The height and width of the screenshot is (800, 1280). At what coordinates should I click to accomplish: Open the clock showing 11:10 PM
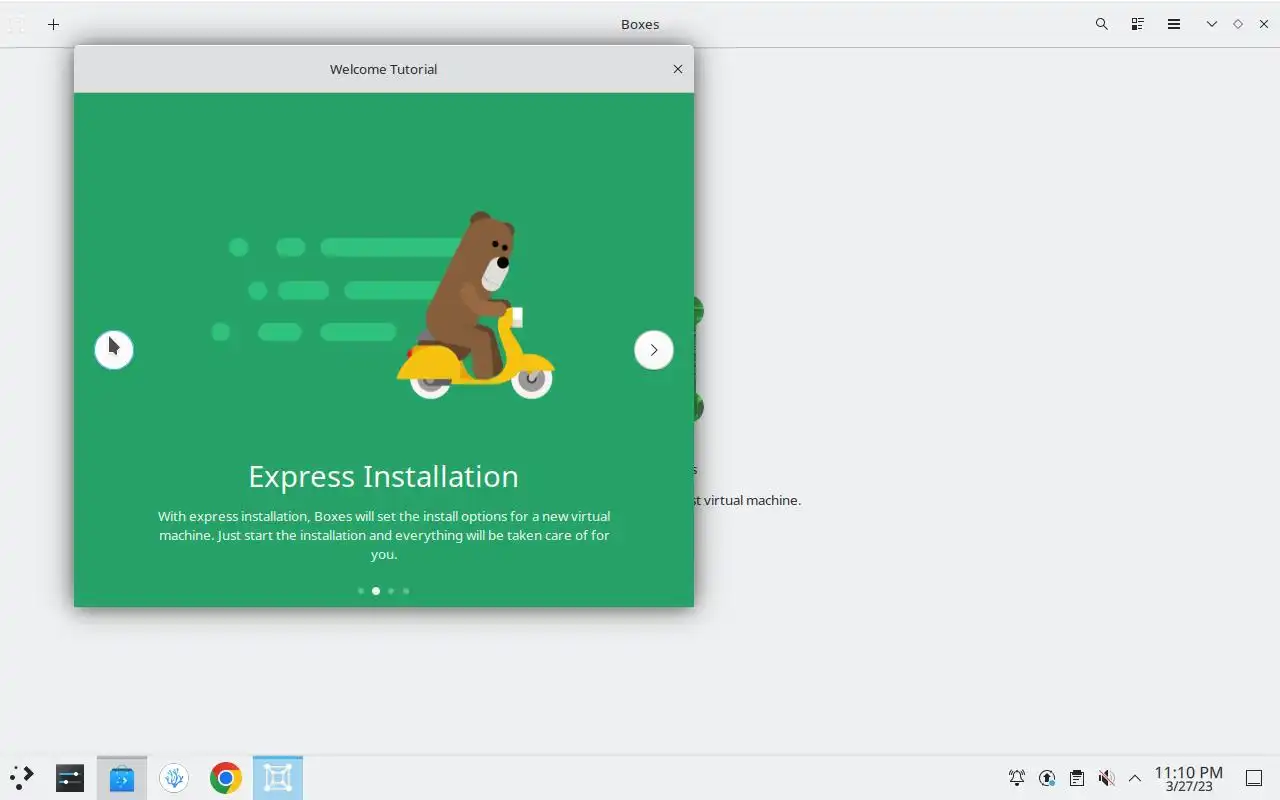coord(1189,778)
